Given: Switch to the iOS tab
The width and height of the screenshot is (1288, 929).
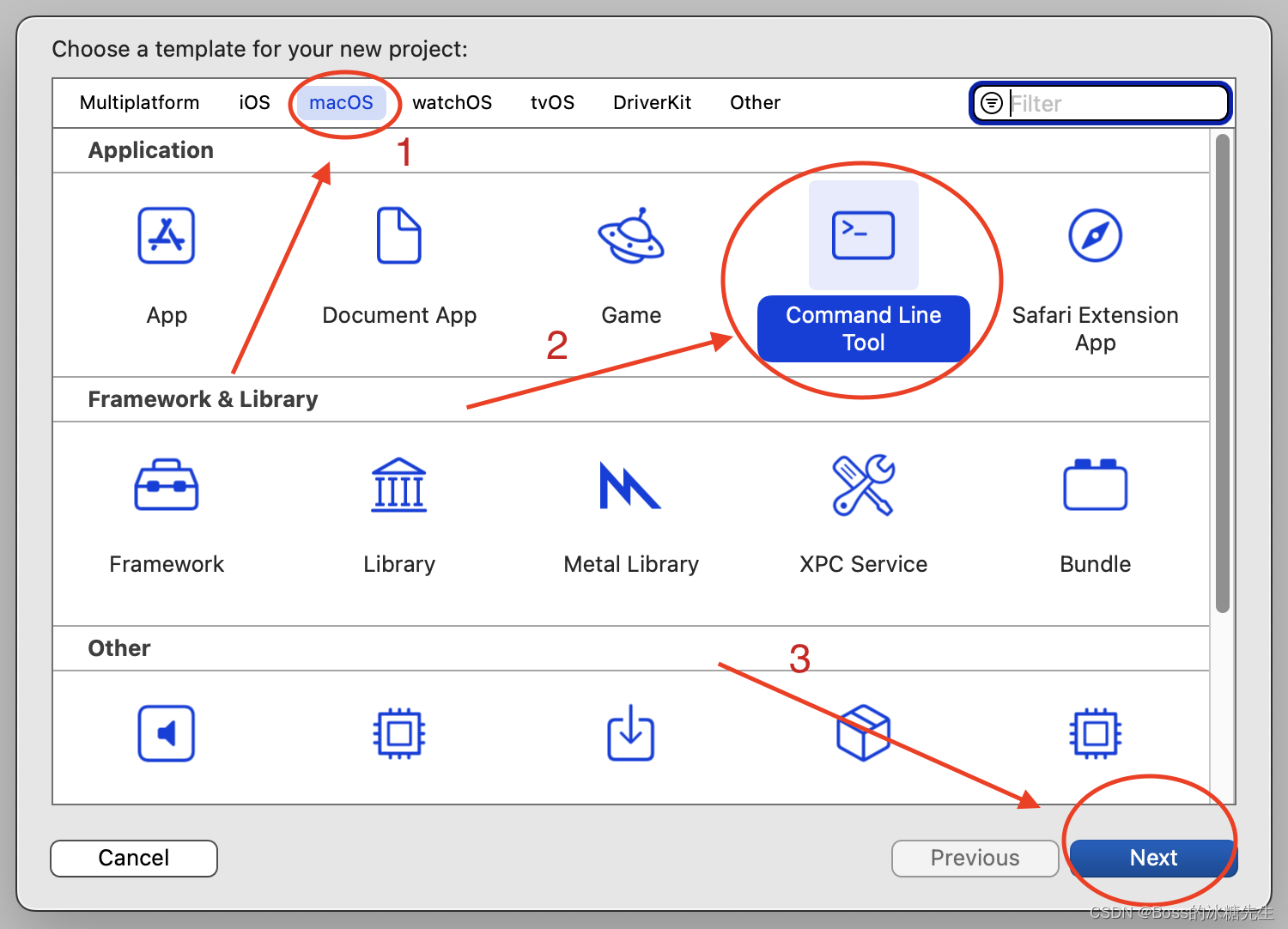Looking at the screenshot, I should [254, 103].
